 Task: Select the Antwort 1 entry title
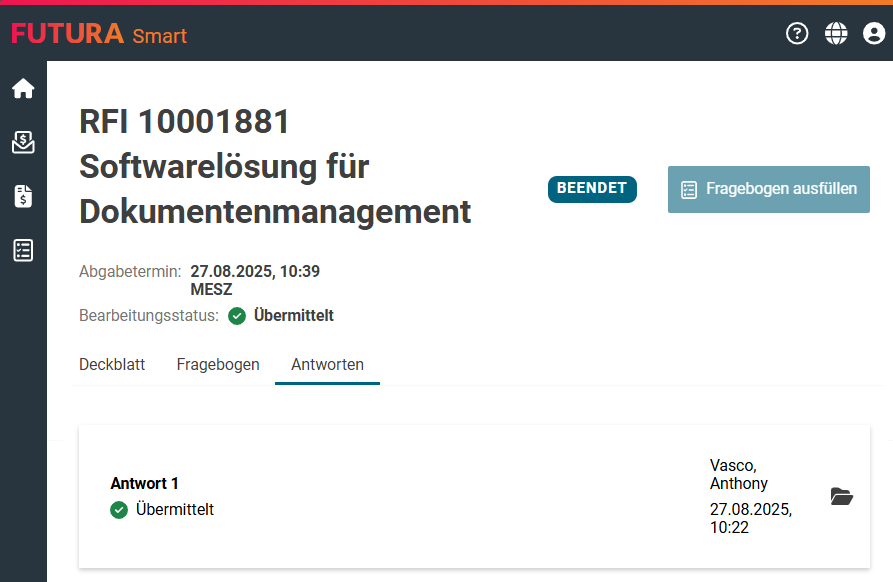[x=144, y=484]
